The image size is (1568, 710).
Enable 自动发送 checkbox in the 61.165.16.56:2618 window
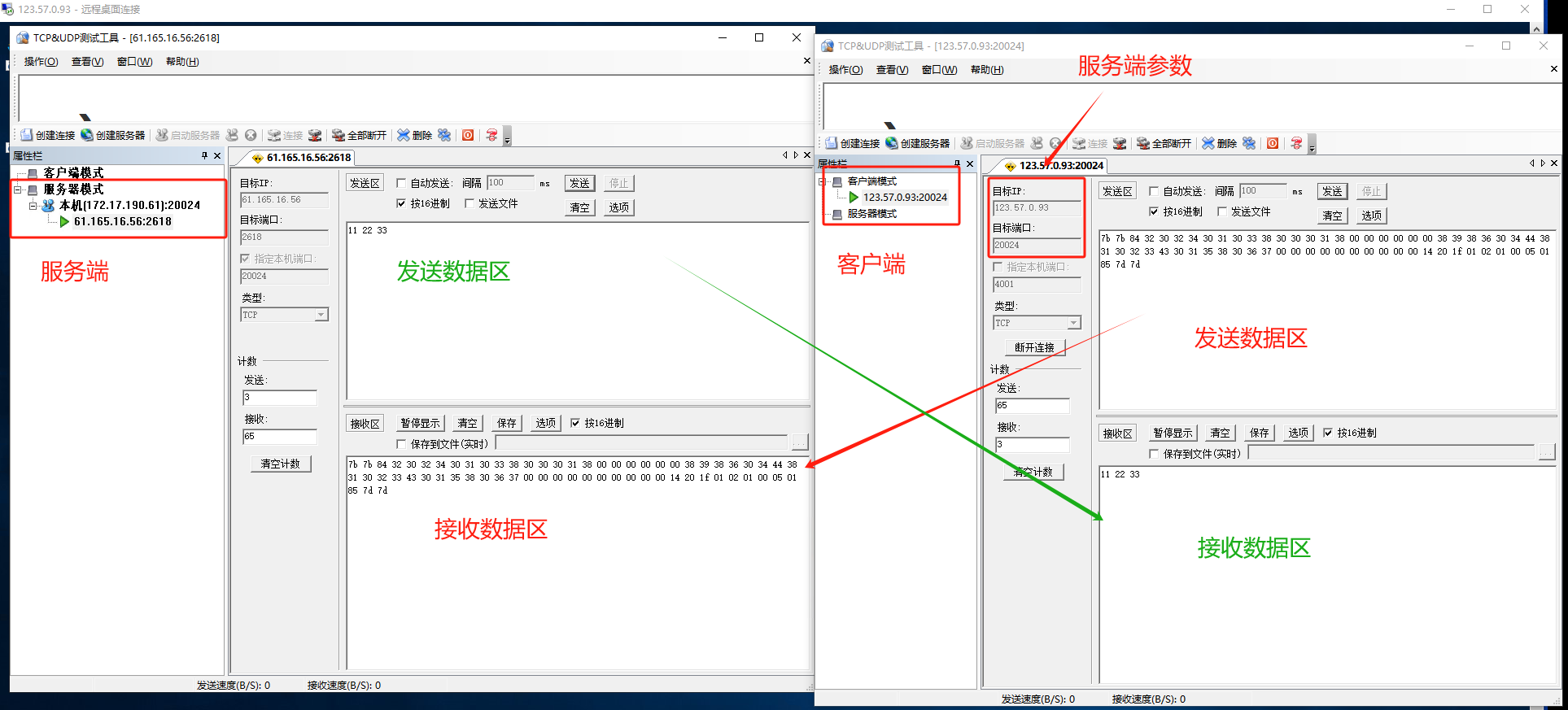point(401,183)
